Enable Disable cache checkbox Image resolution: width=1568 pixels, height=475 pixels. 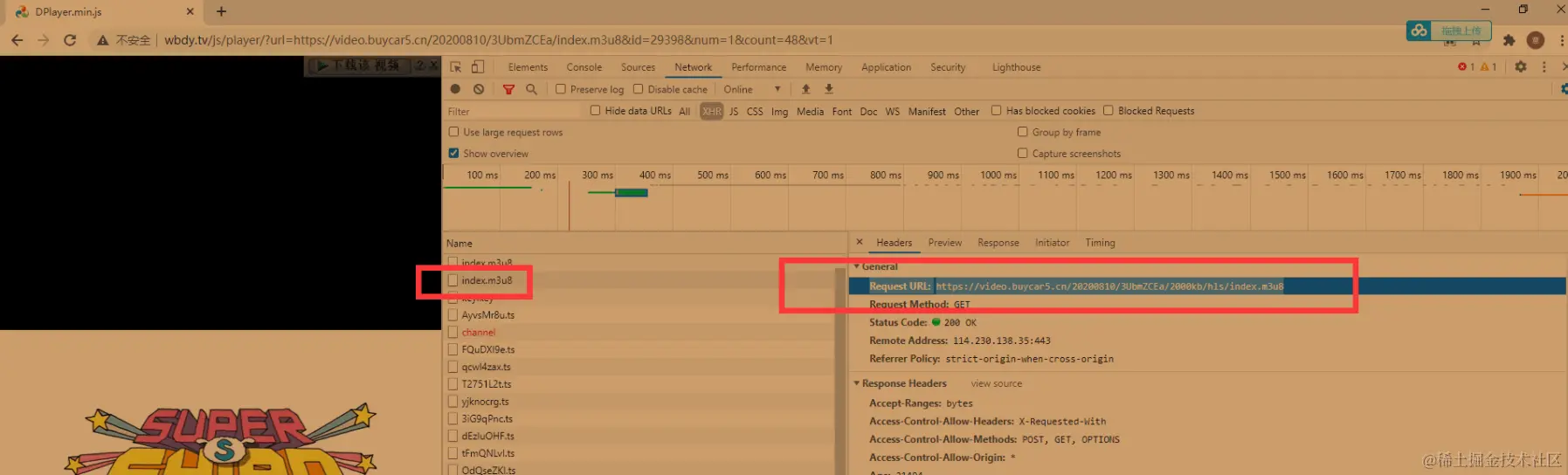click(x=638, y=89)
